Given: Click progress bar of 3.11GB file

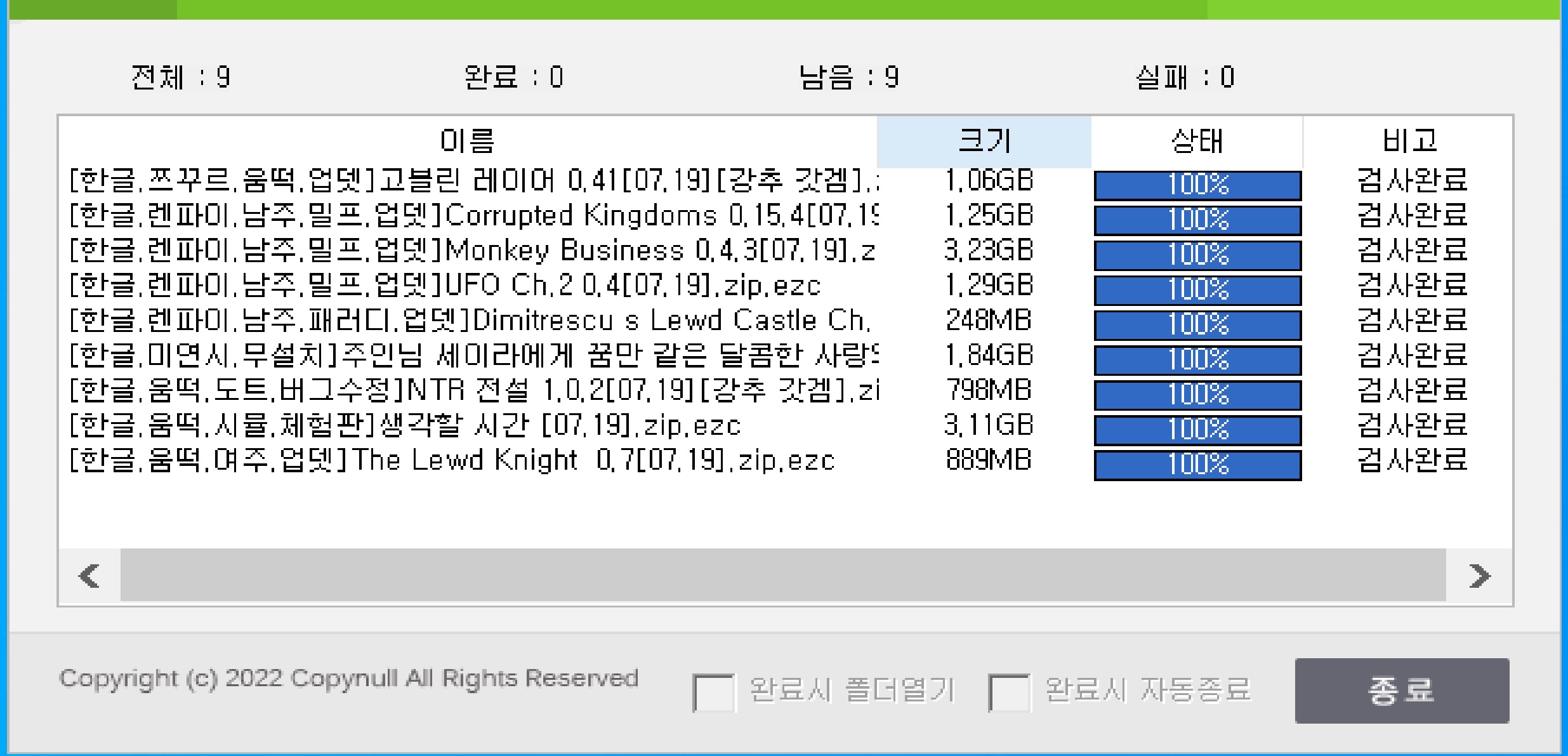Looking at the screenshot, I should (x=1197, y=430).
